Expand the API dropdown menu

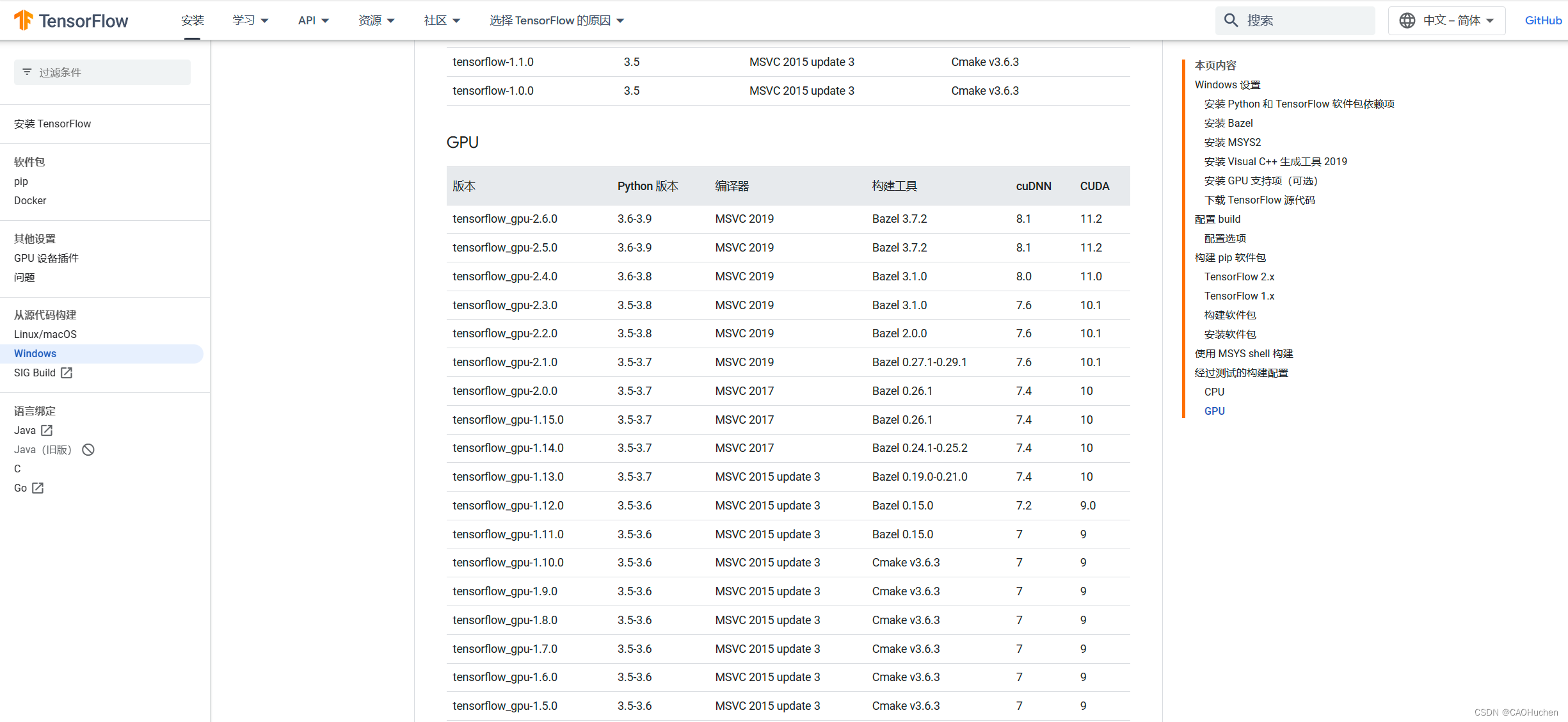[x=313, y=20]
